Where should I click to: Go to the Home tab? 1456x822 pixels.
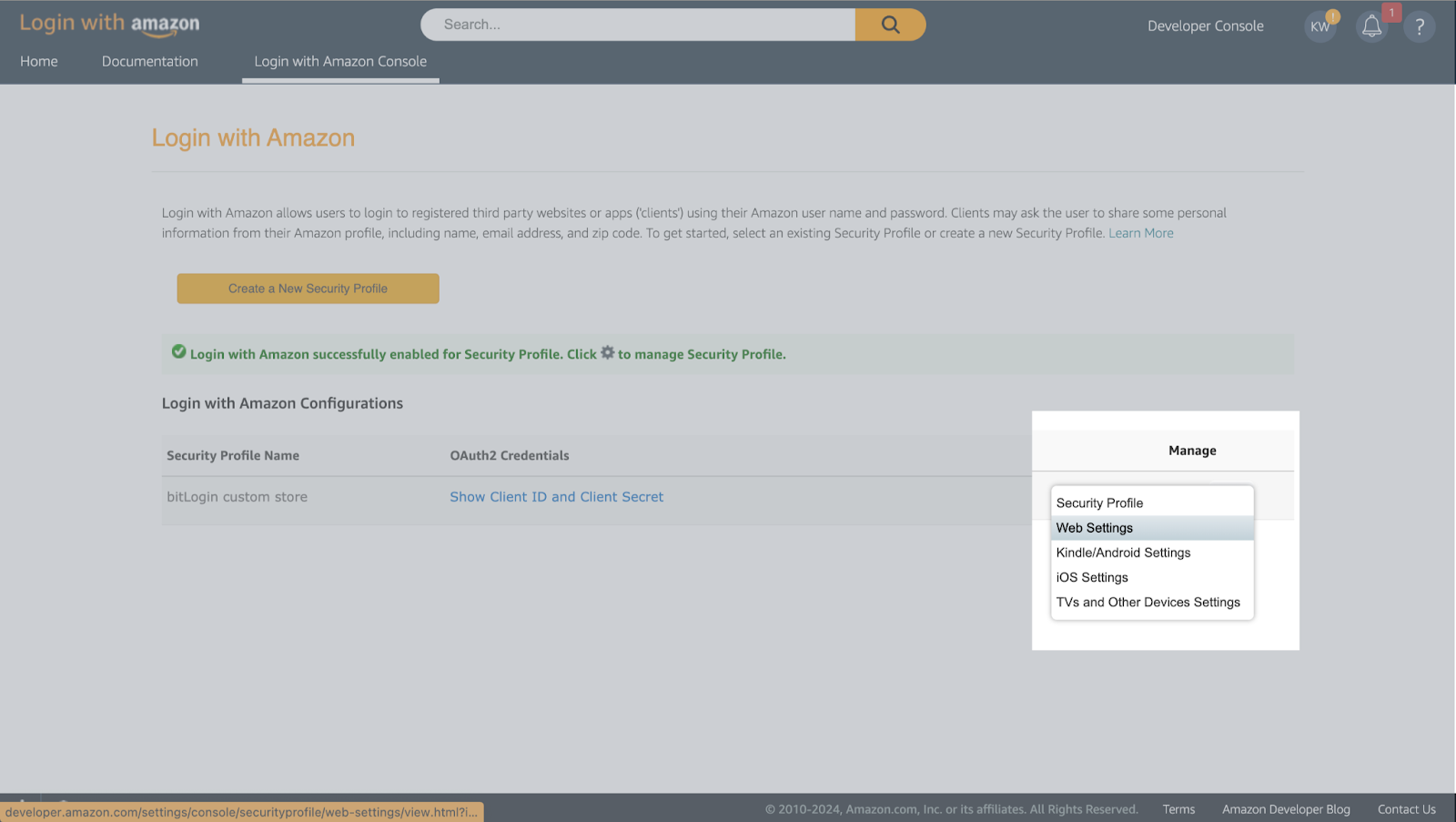39,61
